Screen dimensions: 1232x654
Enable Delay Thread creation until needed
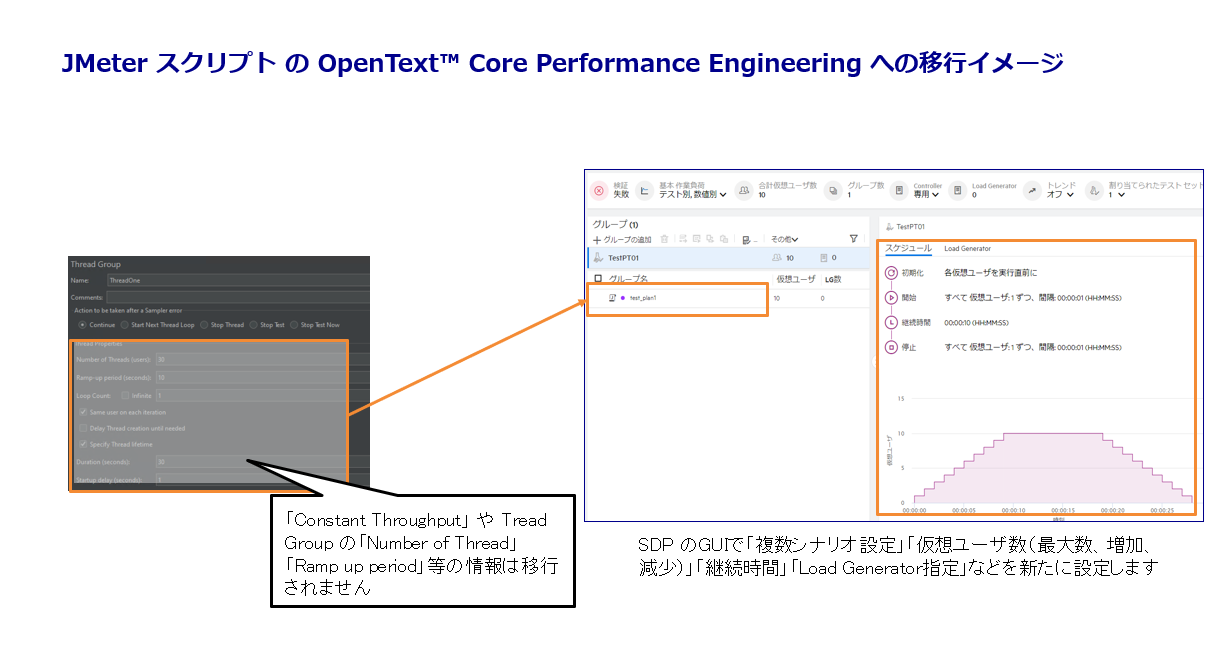[x=83, y=428]
